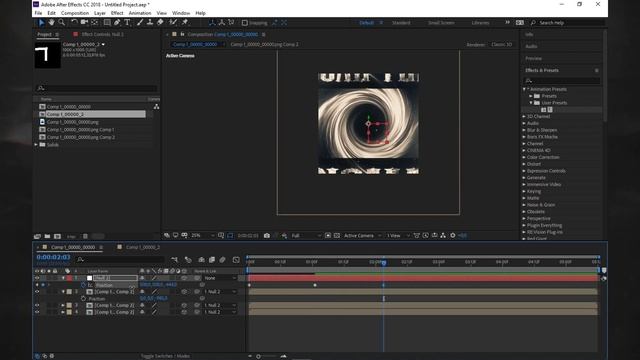Select the Clone Stamp tool

[x=150, y=22]
